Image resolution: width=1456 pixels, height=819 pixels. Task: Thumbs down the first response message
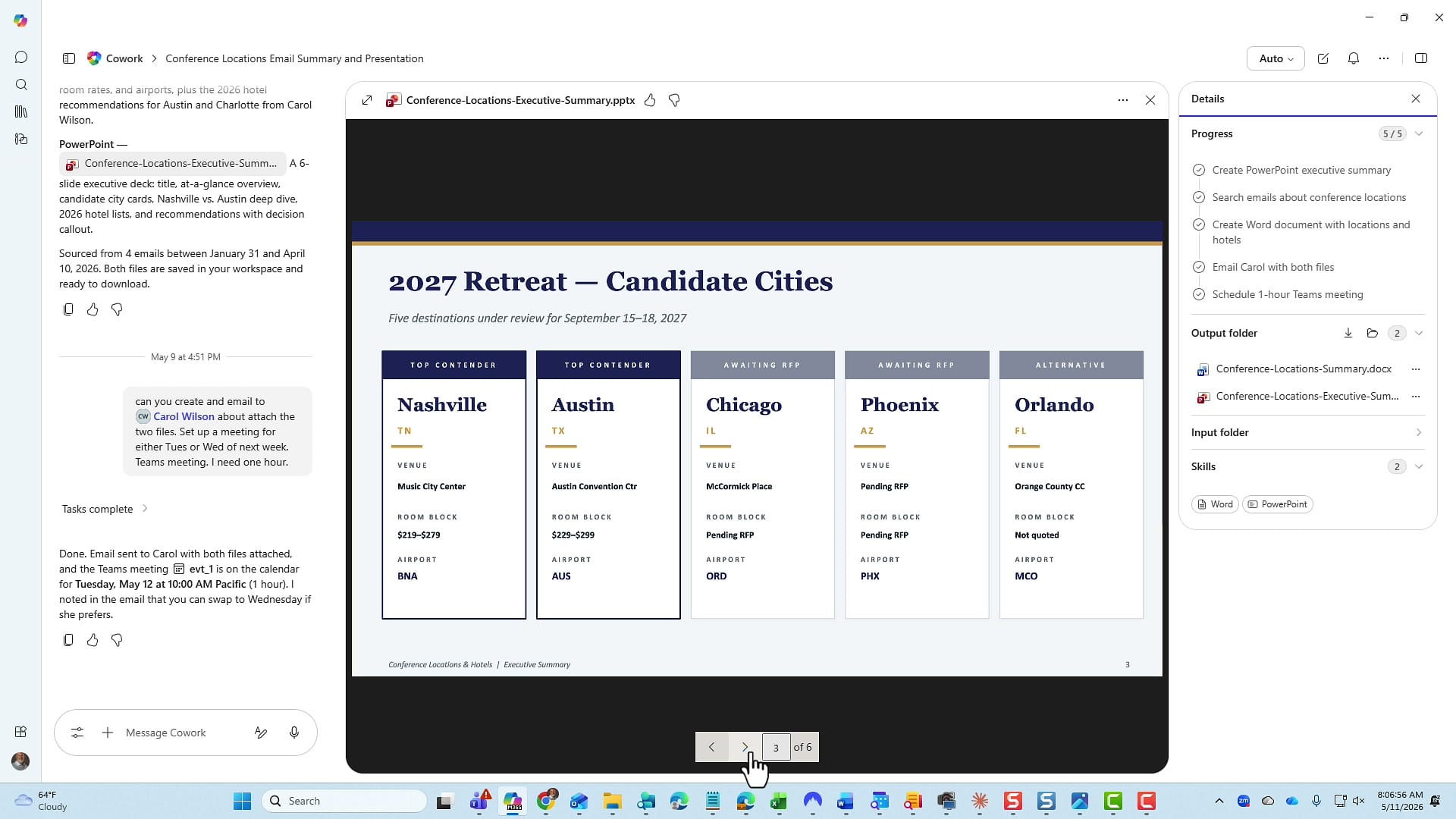[x=117, y=309]
